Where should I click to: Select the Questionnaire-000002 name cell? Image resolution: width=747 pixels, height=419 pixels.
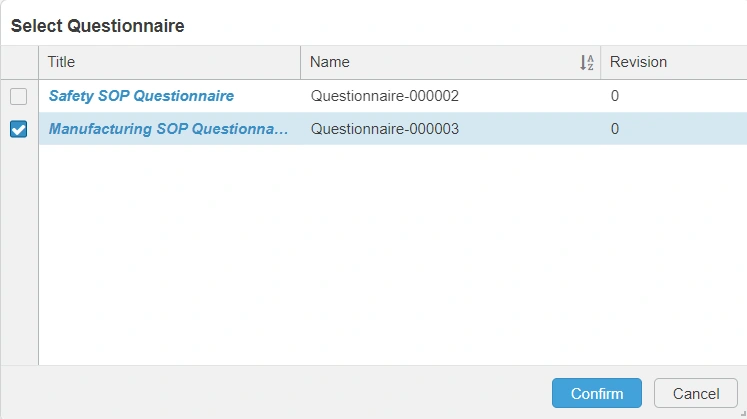(384, 96)
